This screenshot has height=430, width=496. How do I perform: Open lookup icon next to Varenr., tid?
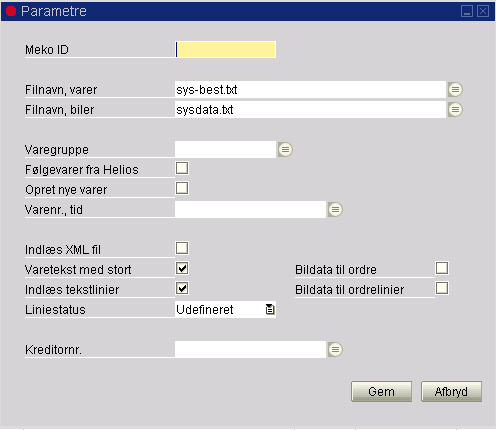pyautogui.click(x=335, y=210)
